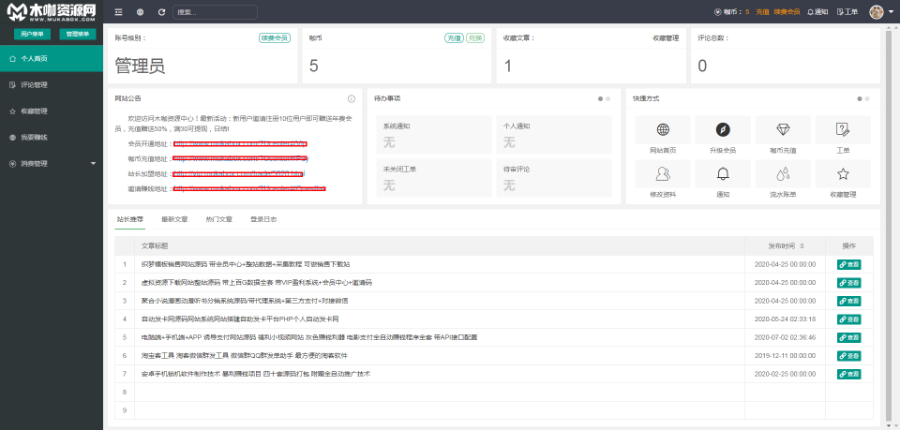Open 收藏管理 star shortcut in quick panel

843,173
